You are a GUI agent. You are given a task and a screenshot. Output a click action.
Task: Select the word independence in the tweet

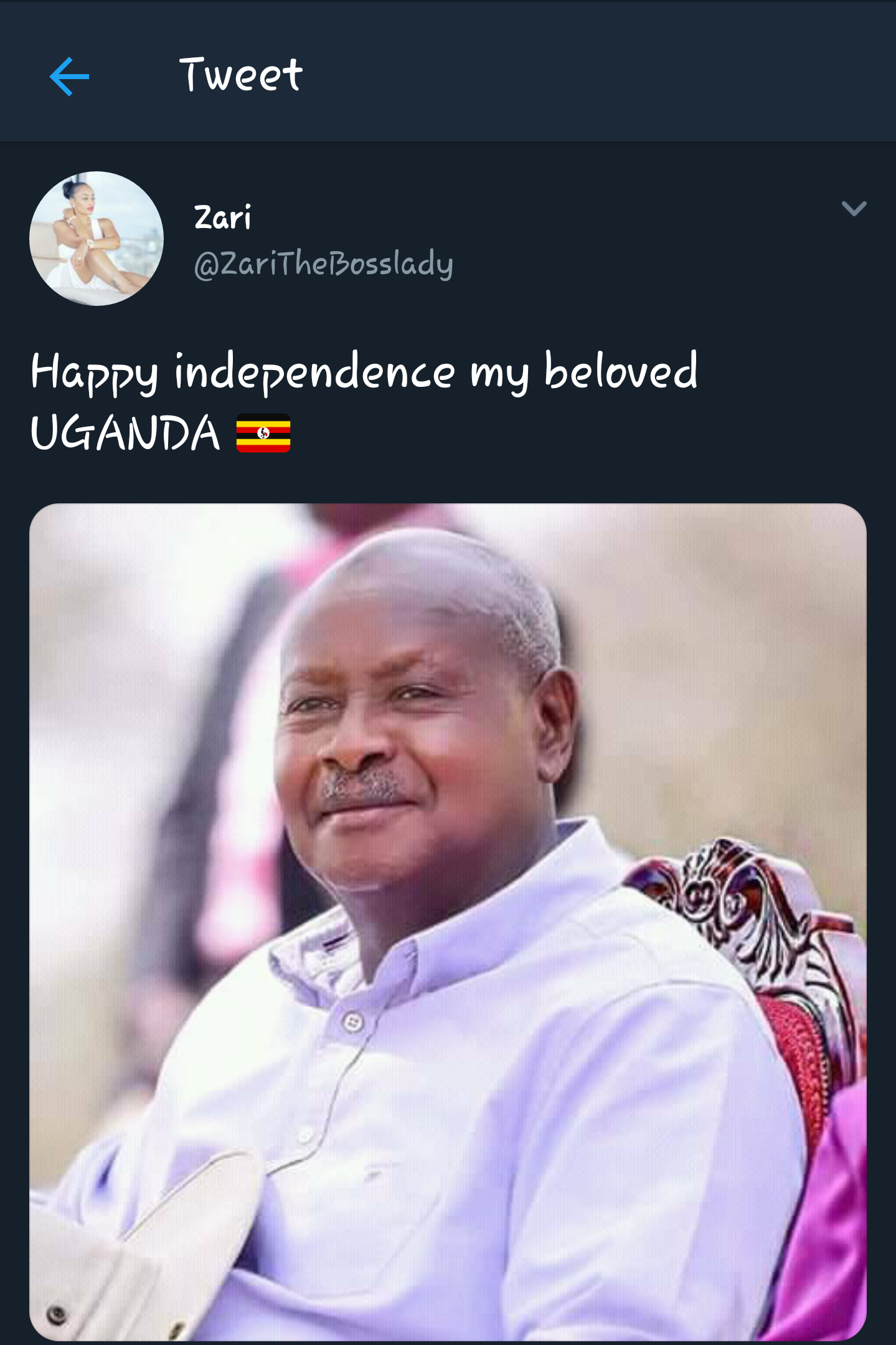tap(314, 372)
